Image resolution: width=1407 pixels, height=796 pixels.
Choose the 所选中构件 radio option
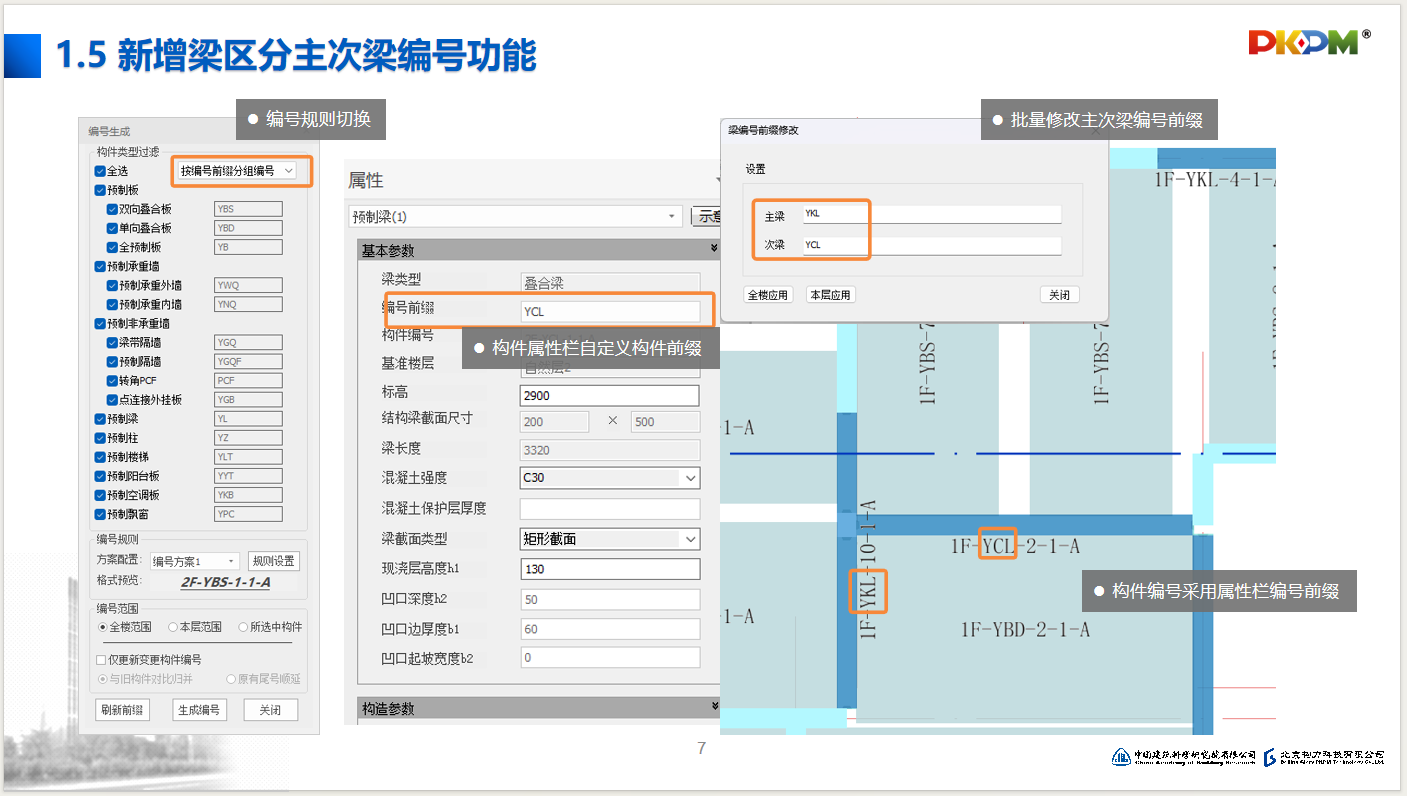243,627
